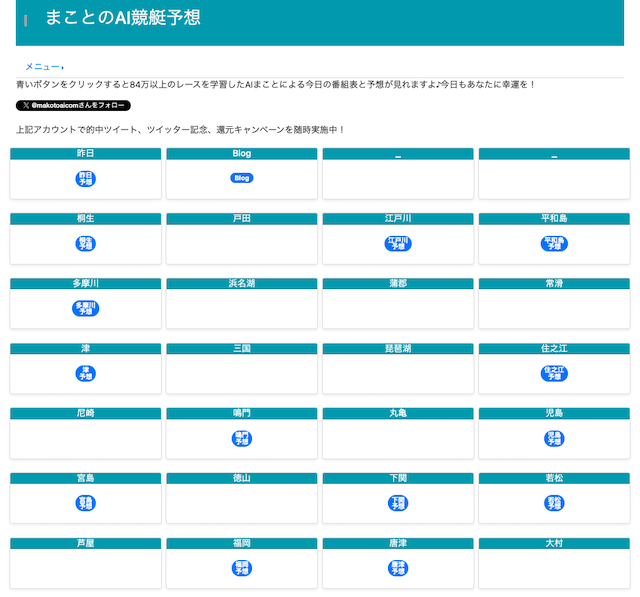Open the Blog blue pill button
This screenshot has height=597, width=640.
click(x=242, y=178)
